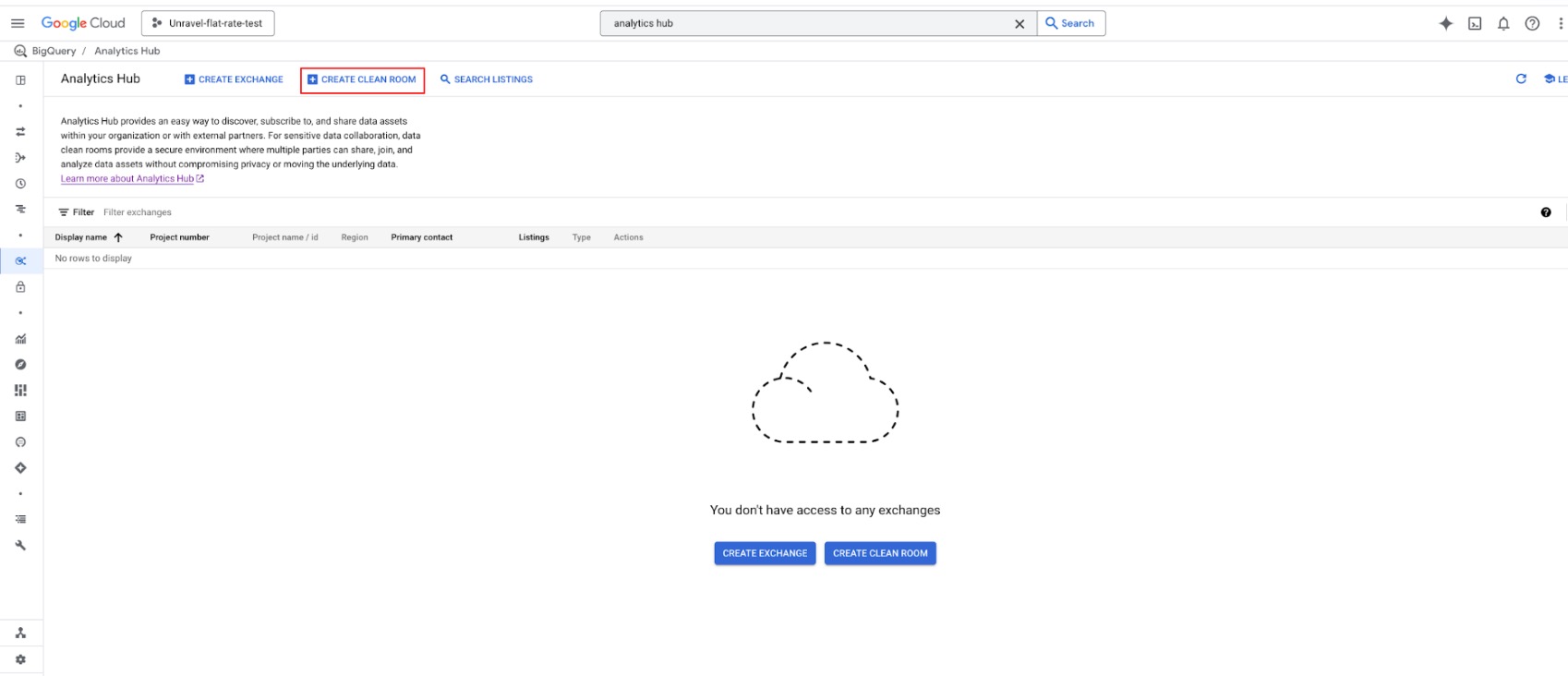This screenshot has width=1568, height=676.
Task: Click the gear settings icon at sidebar bottom
Action: (x=20, y=659)
